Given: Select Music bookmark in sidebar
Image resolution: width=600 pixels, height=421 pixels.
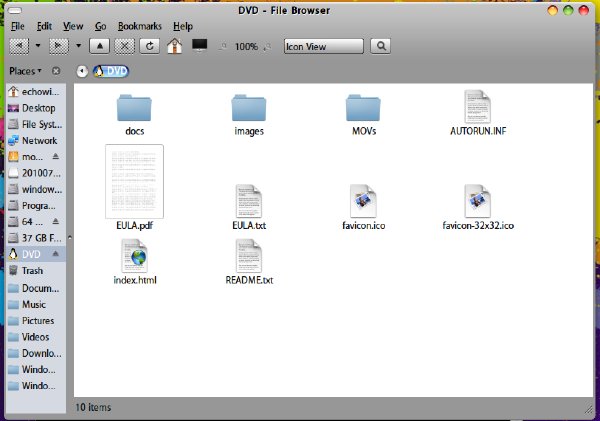Looking at the screenshot, I should point(36,305).
